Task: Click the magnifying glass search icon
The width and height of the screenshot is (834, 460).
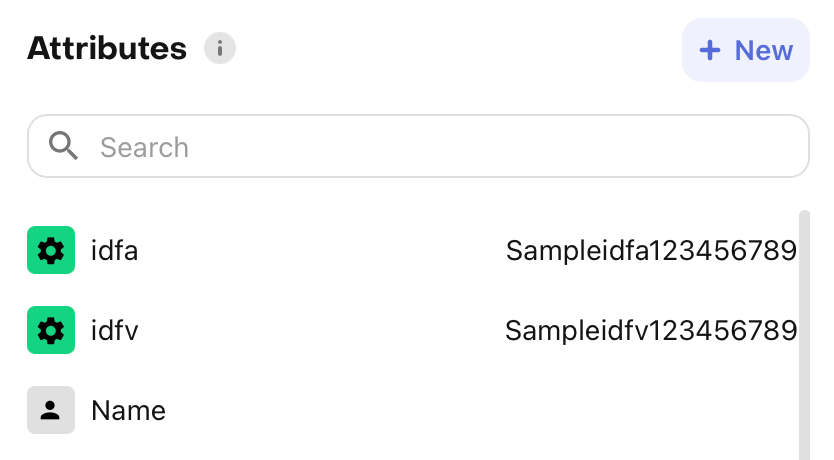Action: coord(64,147)
